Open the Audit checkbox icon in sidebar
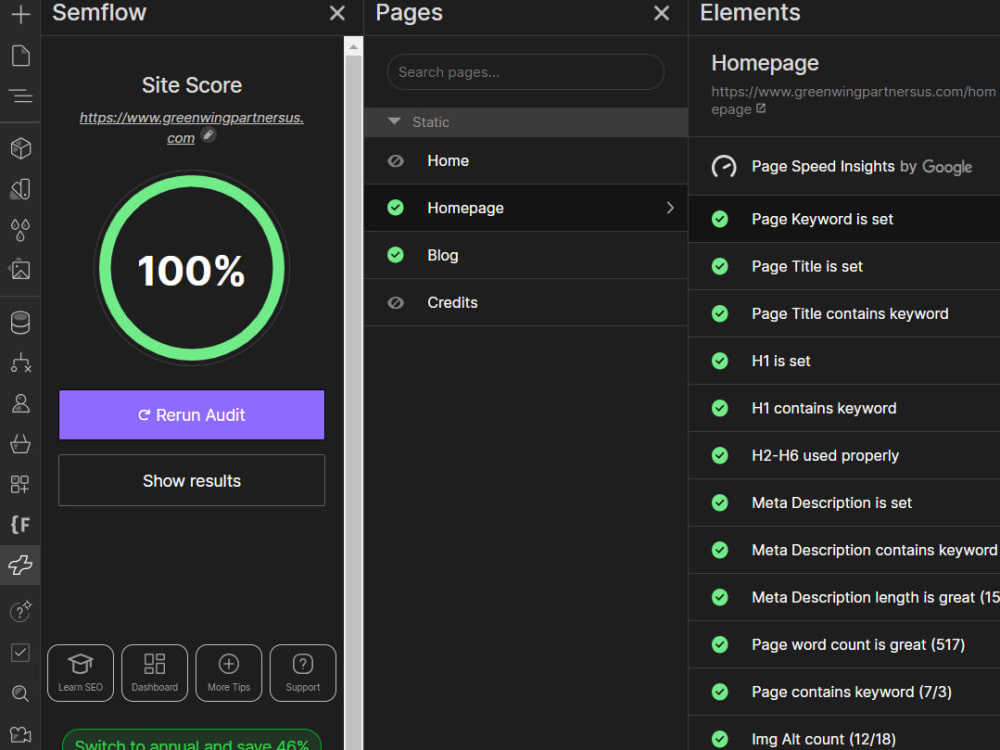1000x750 pixels. coord(20,652)
